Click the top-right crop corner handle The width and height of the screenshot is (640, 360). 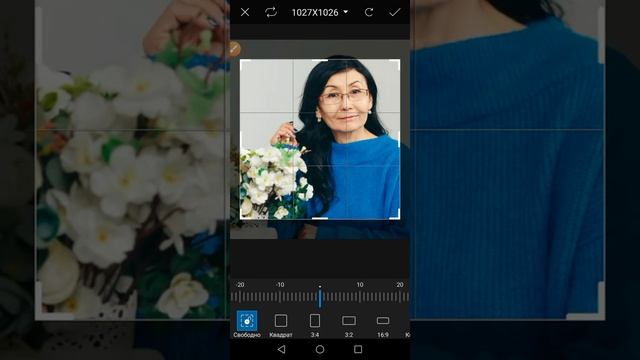(x=396, y=63)
